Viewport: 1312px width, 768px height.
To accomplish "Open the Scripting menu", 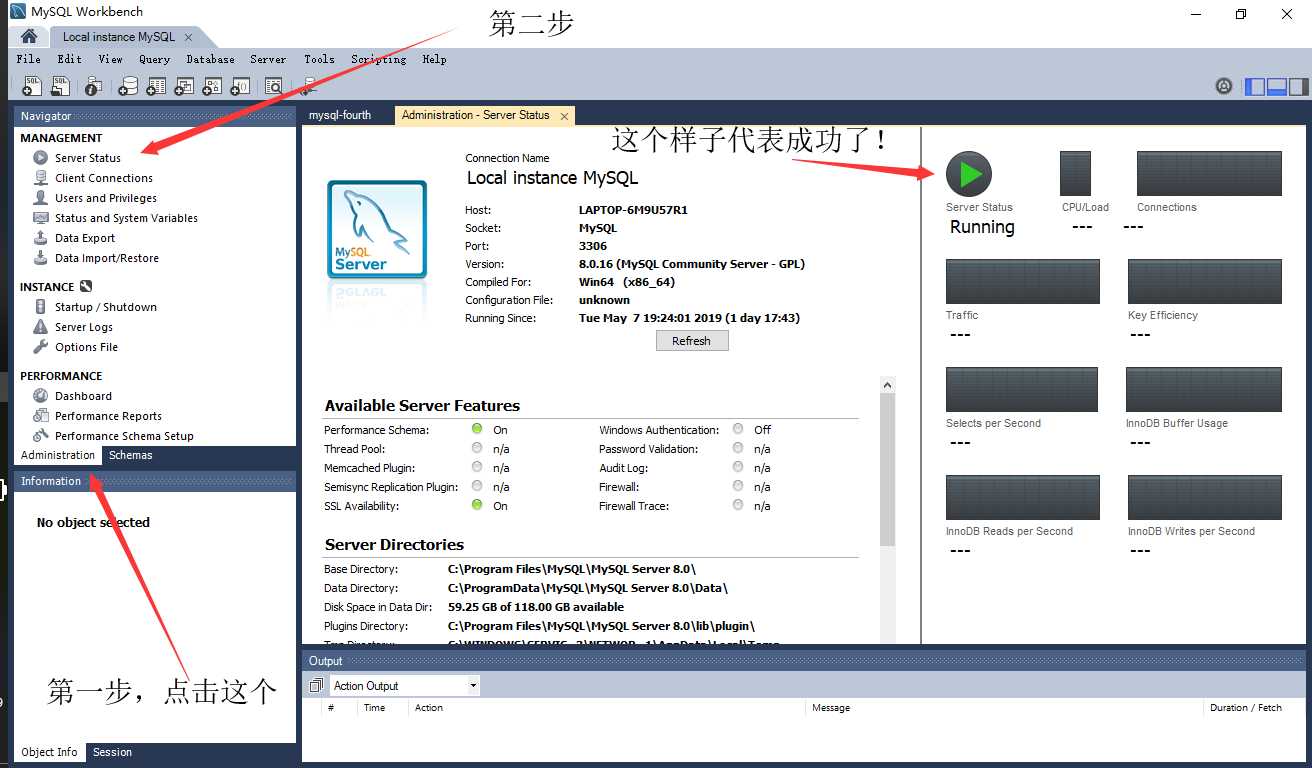I will pyautogui.click(x=379, y=59).
